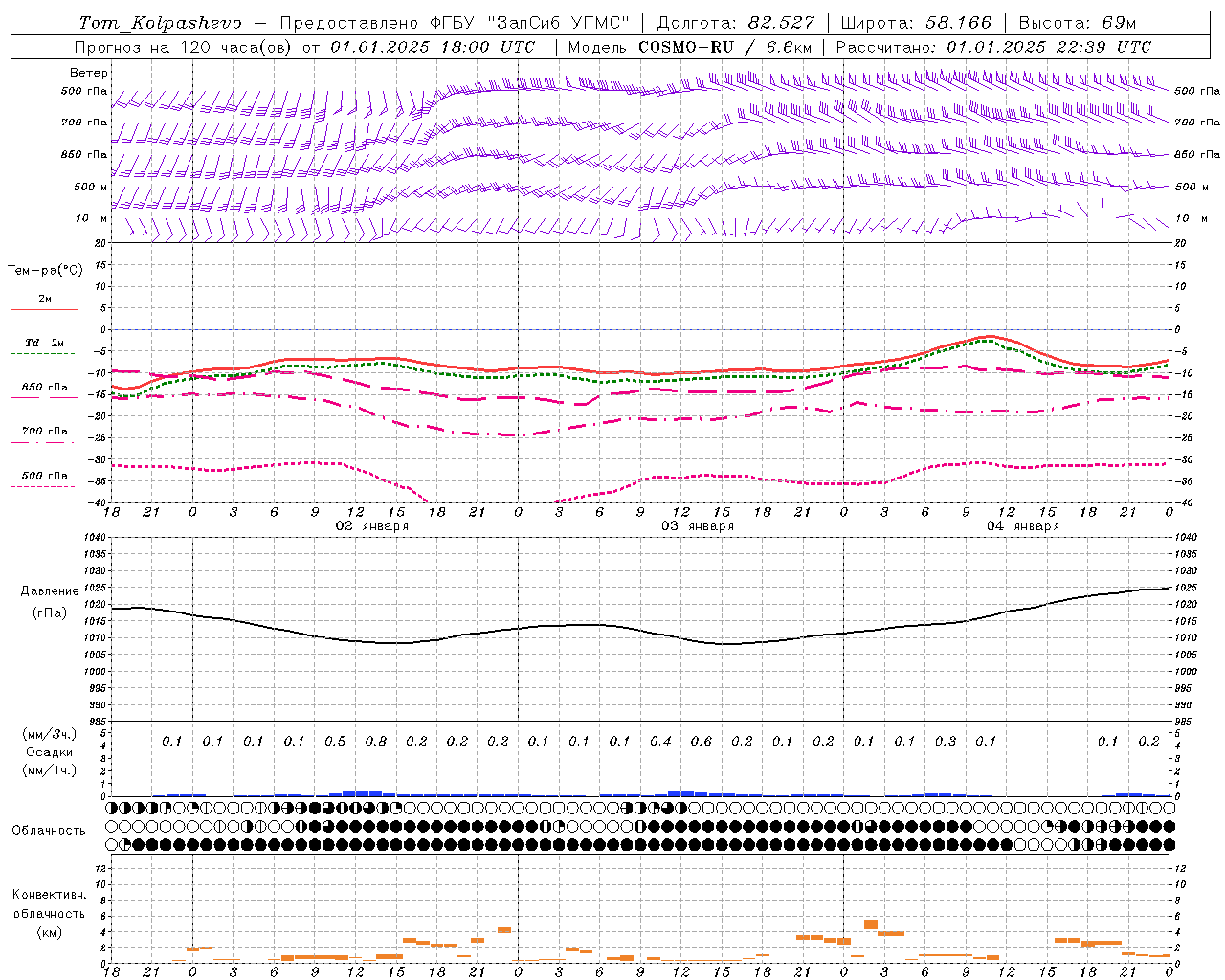The image size is (1225, 980).
Task: Select the (гПа) unit under Давление
Action: (x=50, y=613)
